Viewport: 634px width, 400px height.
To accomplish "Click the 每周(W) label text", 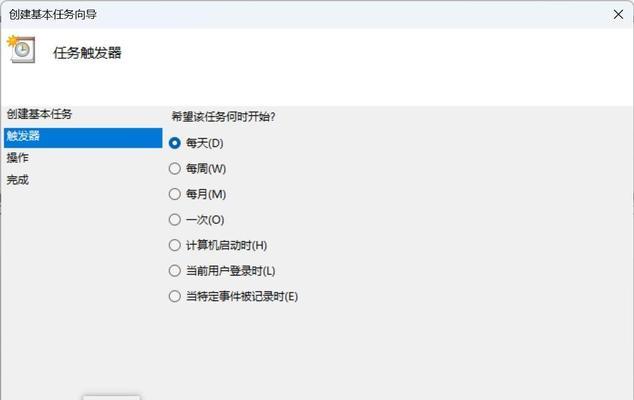I will click(206, 169).
